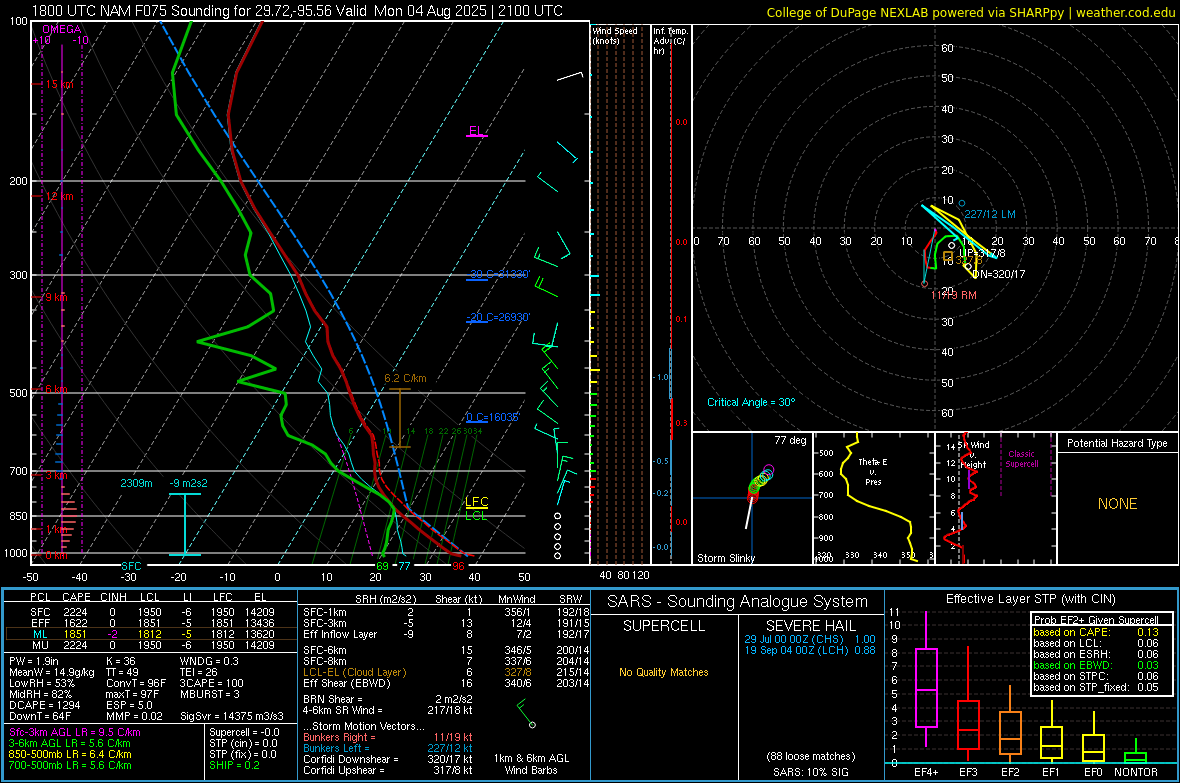Click the '850-500mb LR = 6.4 C/km' line
The height and width of the screenshot is (783, 1180).
70,754
